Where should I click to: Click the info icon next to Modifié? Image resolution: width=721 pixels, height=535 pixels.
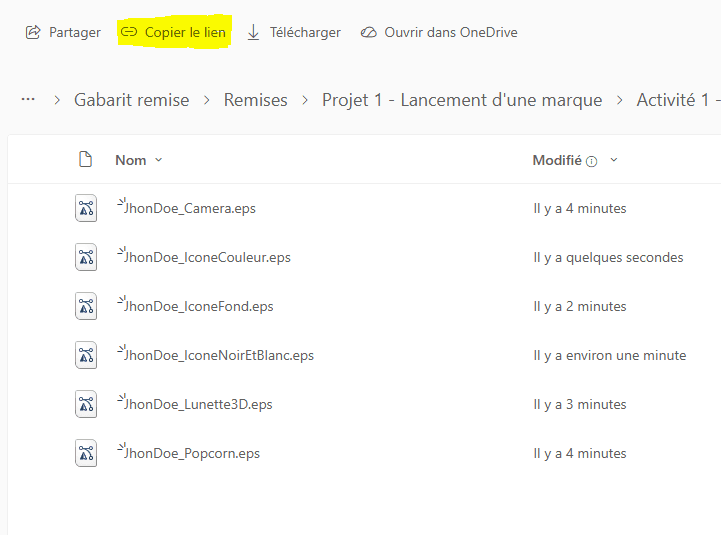point(592,161)
